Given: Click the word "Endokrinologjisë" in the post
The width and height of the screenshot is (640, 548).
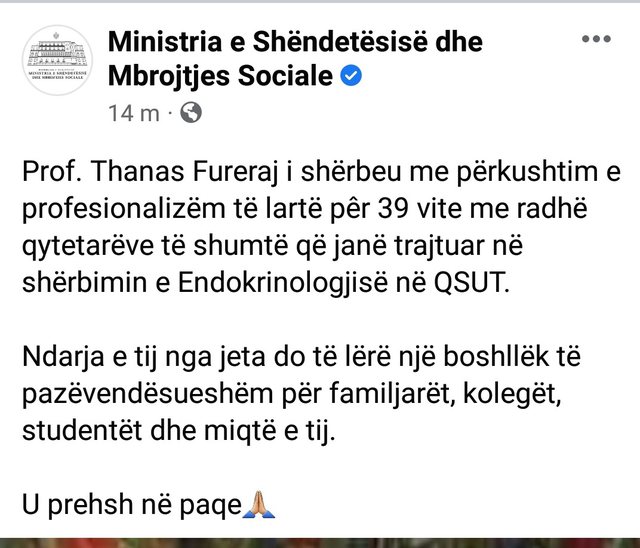Looking at the screenshot, I should coord(282,283).
